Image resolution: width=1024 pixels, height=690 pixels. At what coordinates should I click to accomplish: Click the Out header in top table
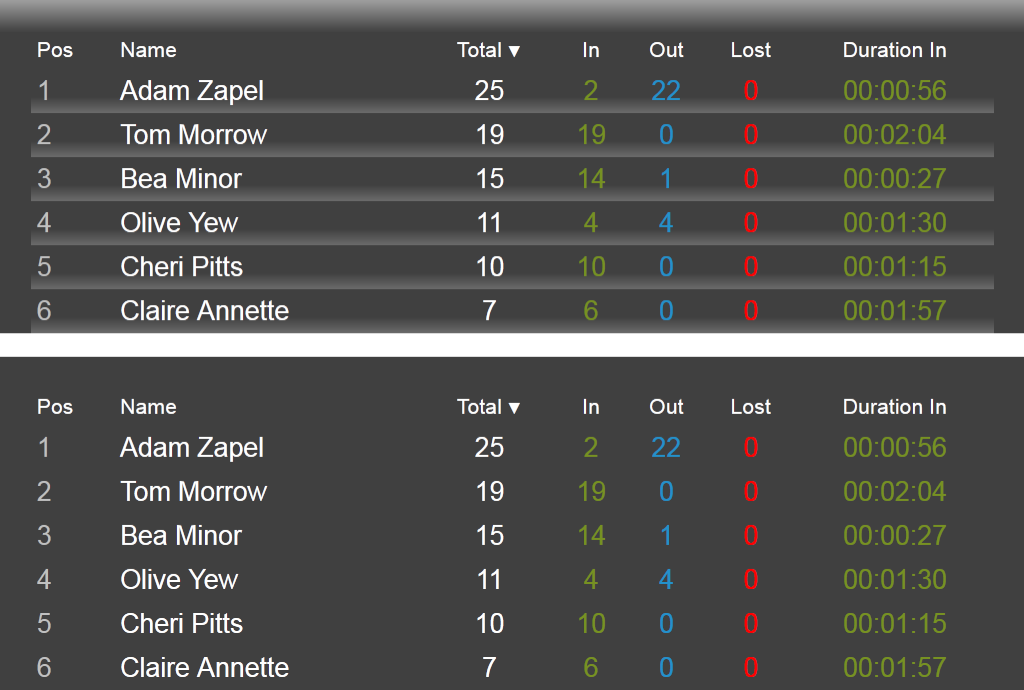pos(666,50)
